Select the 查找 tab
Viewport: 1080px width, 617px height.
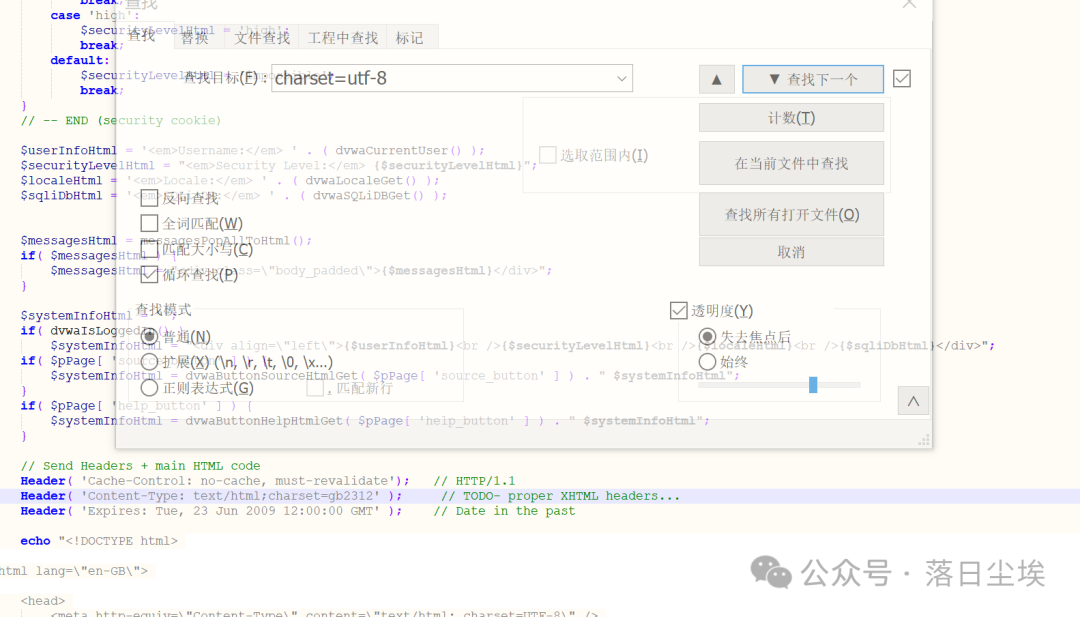142,35
